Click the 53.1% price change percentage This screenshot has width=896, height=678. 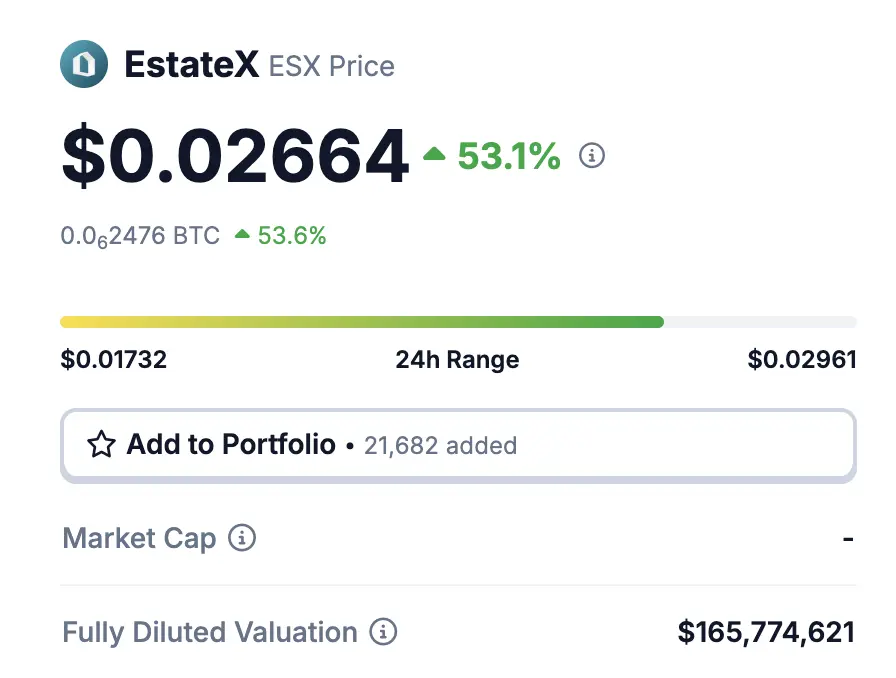(x=509, y=156)
